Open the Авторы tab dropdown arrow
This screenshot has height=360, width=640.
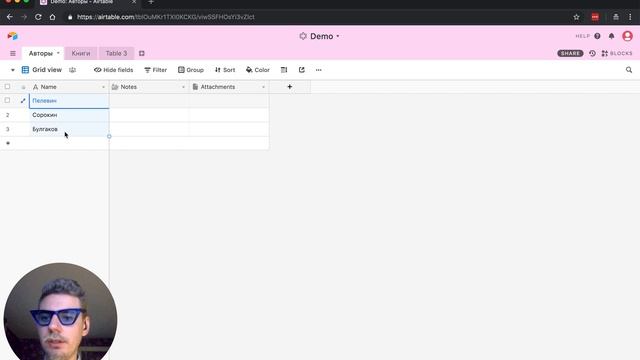tap(58, 53)
